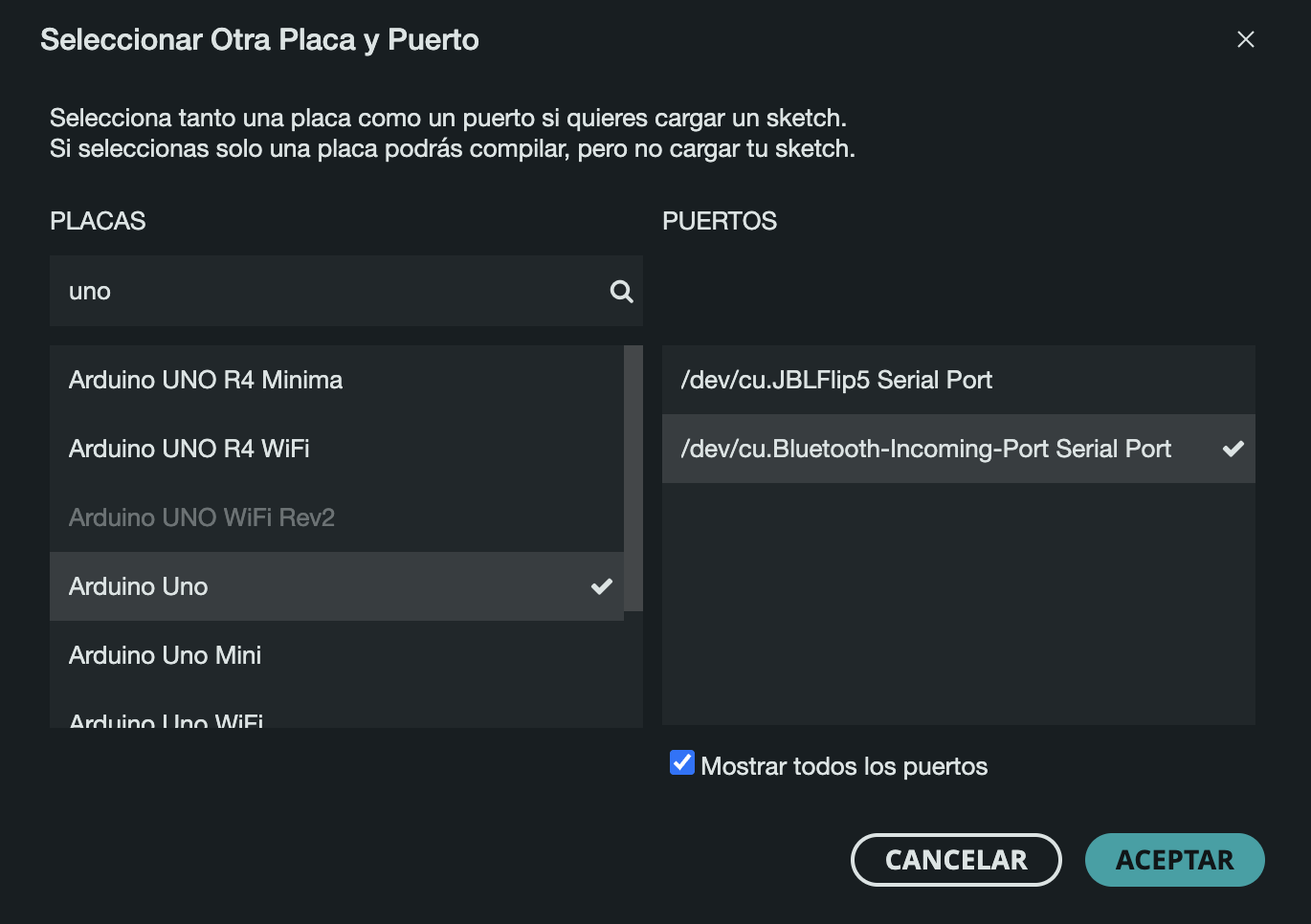1311x924 pixels.
Task: Toggle the Mostrar todos los puertos checkbox
Action: [682, 763]
